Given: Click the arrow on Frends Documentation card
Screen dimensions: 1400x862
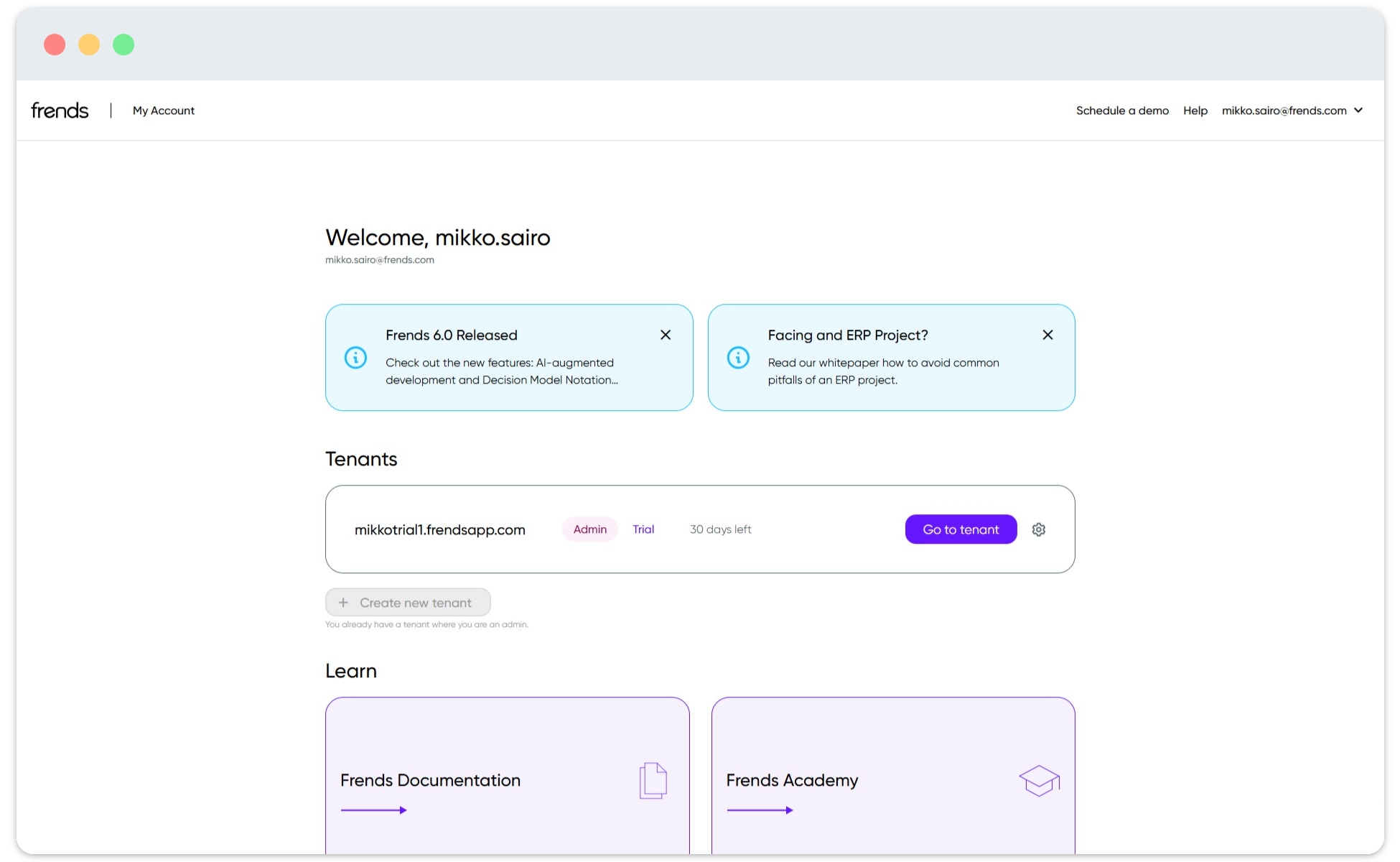Looking at the screenshot, I should point(374,810).
